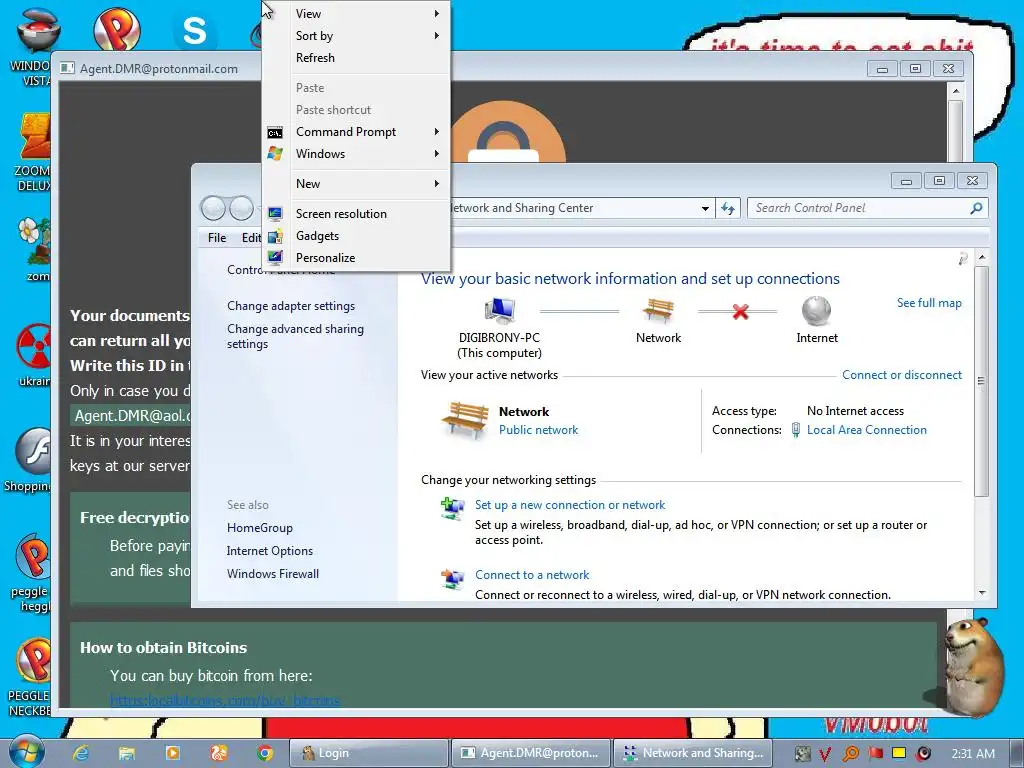Open Google Chrome from the taskbar

point(264,753)
